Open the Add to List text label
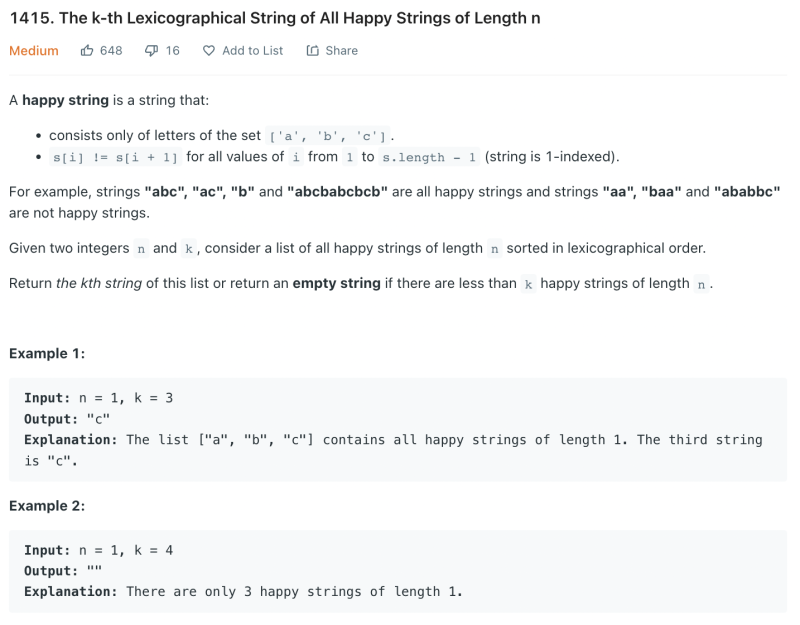This screenshot has width=800, height=625. click(x=252, y=50)
